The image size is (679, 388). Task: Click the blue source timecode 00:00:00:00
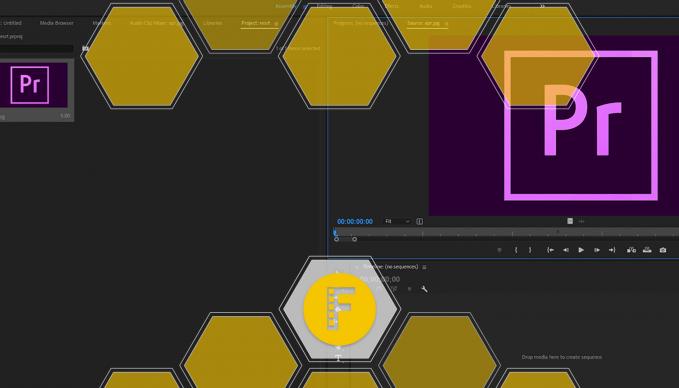coord(355,221)
